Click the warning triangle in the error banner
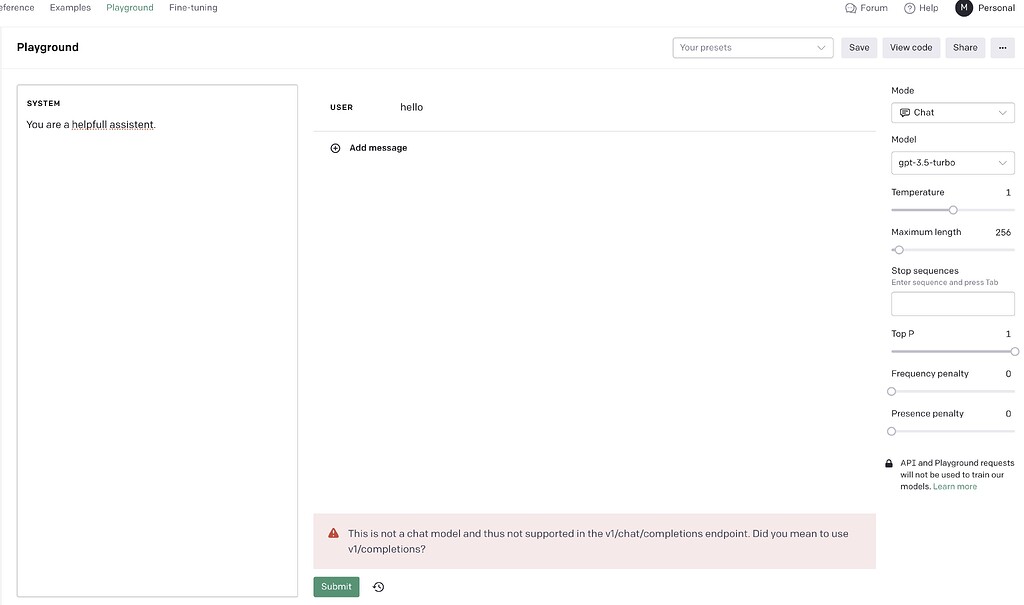This screenshot has height=605, width=1024. click(x=334, y=532)
